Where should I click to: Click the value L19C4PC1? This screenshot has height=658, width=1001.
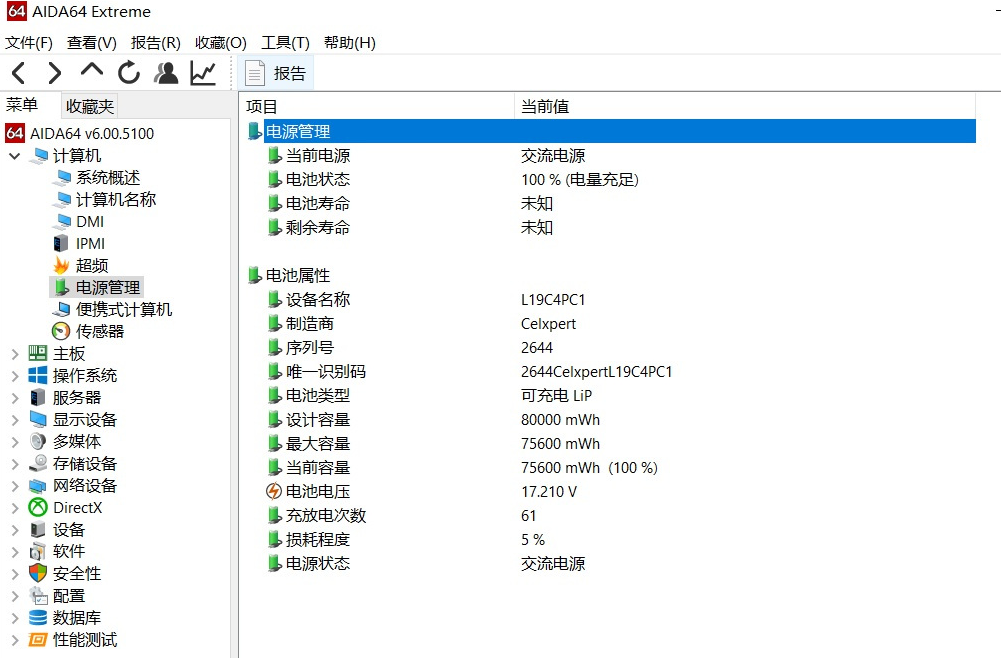(553, 299)
